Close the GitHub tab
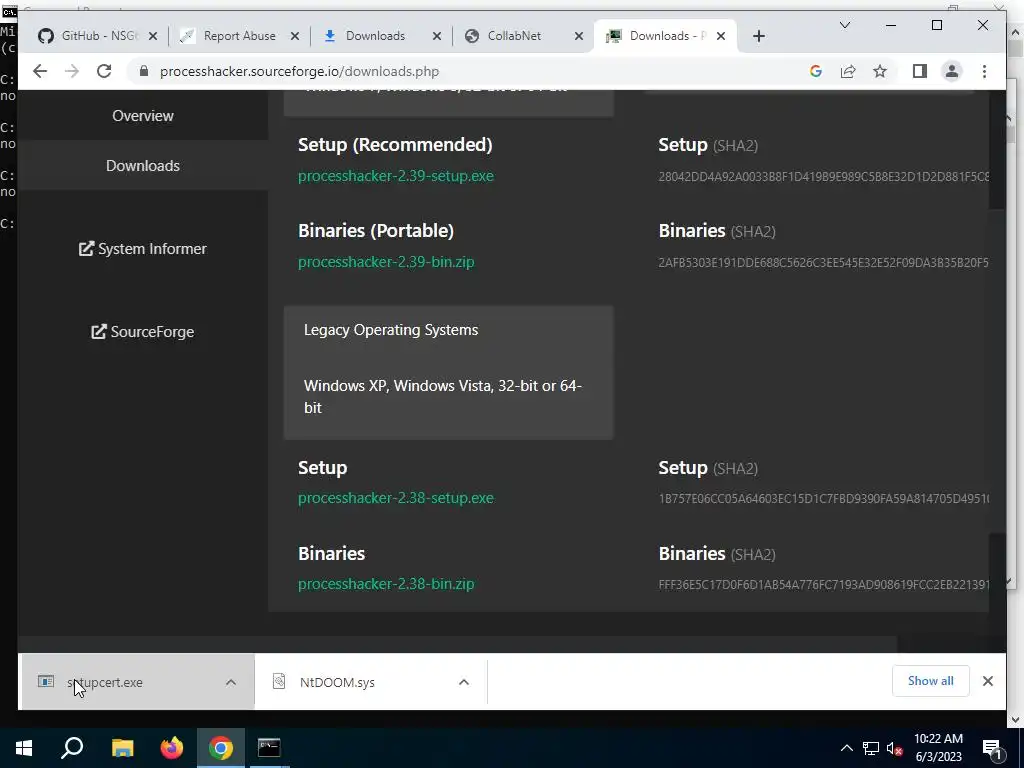 click(153, 36)
